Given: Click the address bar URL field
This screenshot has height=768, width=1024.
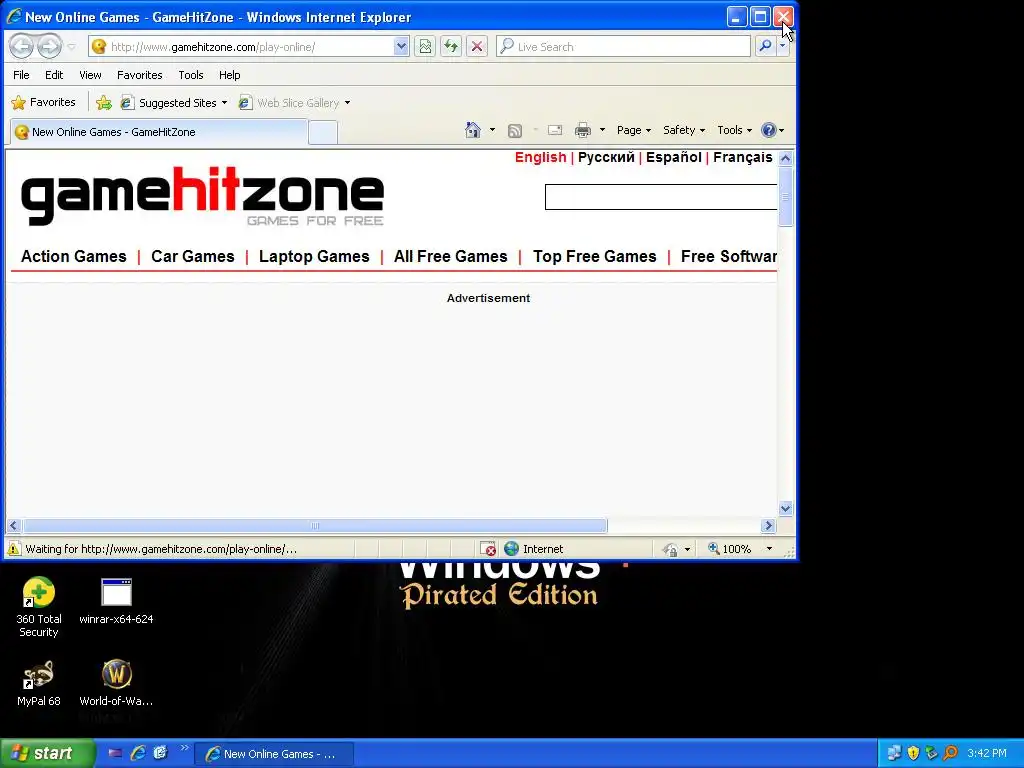Looking at the screenshot, I should click(240, 46).
